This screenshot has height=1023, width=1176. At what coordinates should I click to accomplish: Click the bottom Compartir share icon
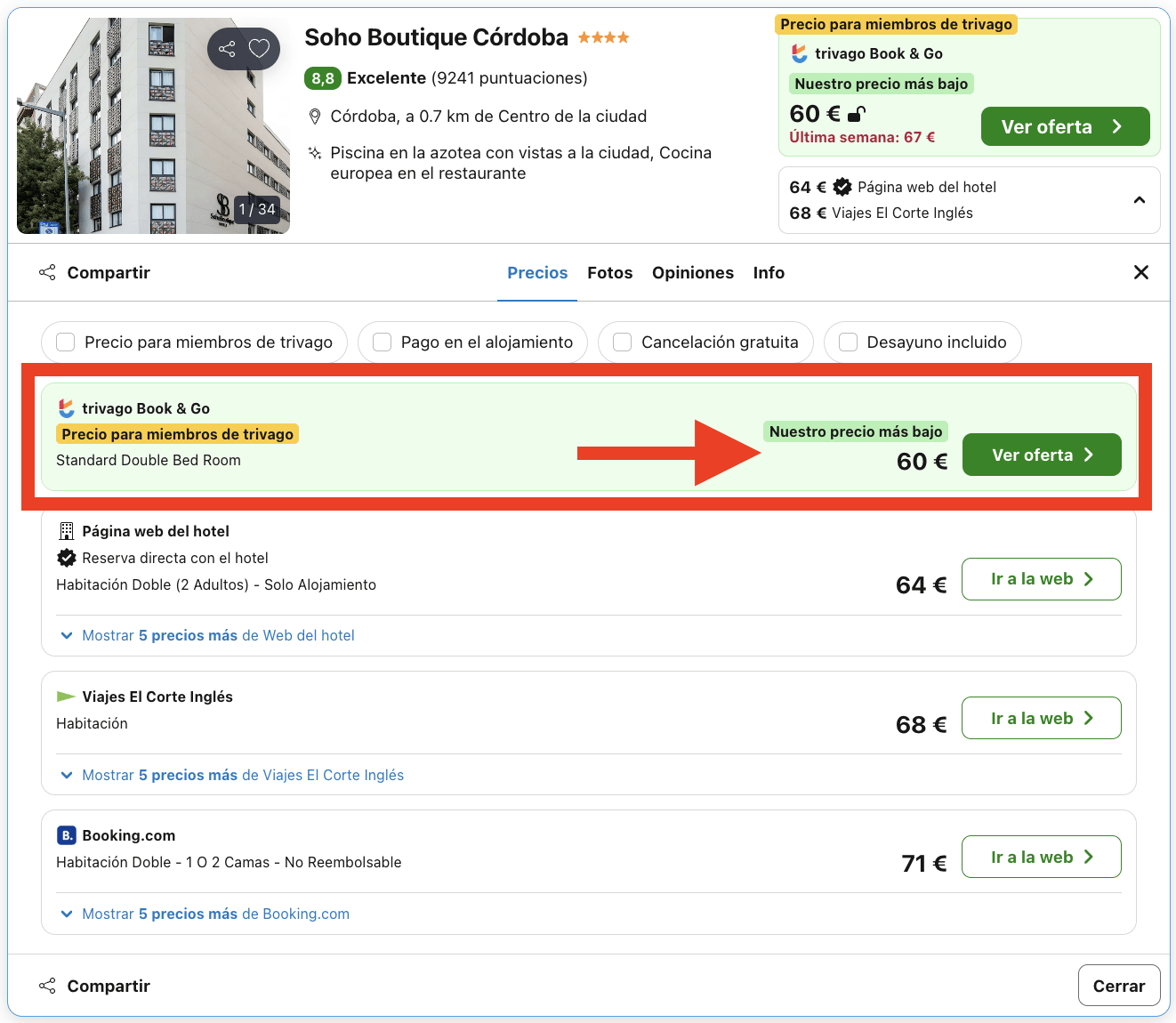click(x=47, y=986)
